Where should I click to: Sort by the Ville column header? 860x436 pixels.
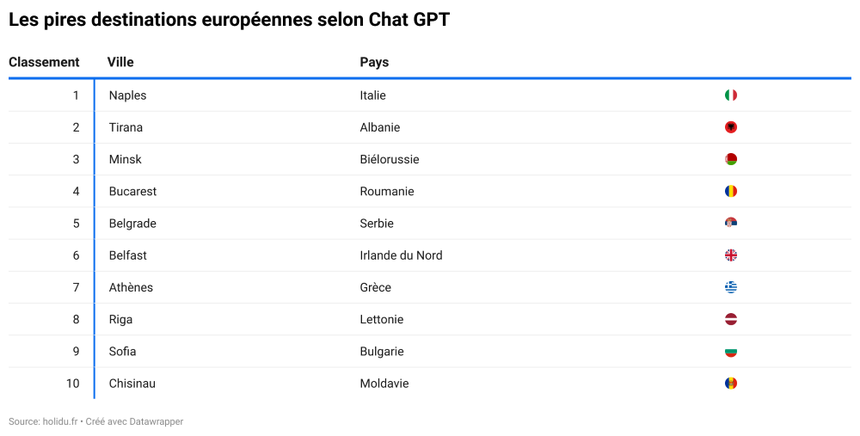(x=120, y=62)
